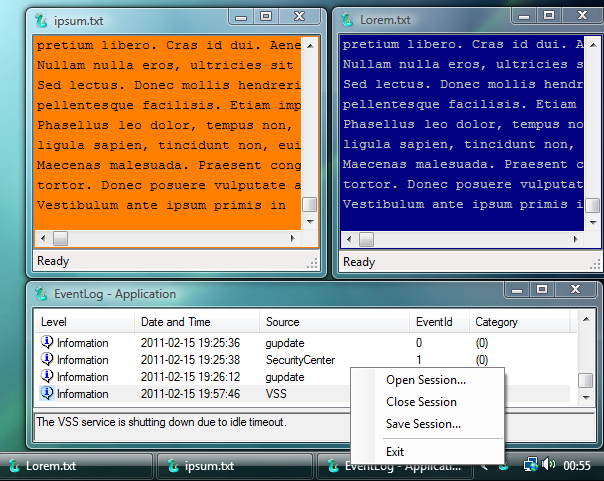
Task: Switch to Lorem.txt taskbar button
Action: [x=77, y=466]
